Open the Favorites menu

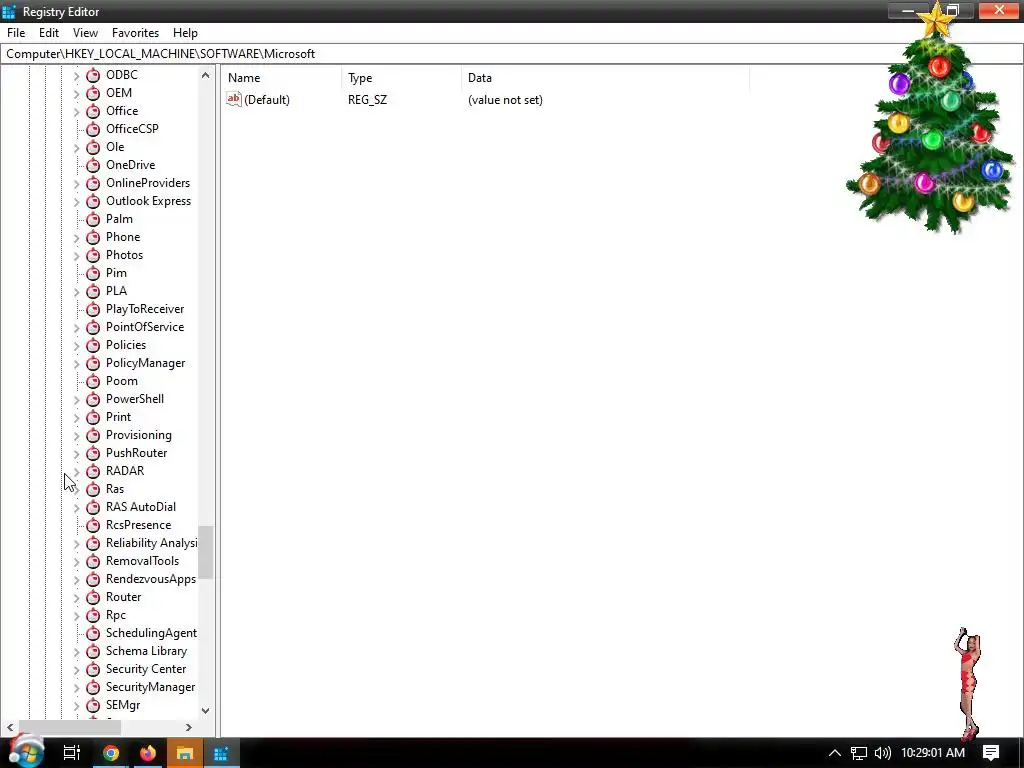[x=135, y=33]
